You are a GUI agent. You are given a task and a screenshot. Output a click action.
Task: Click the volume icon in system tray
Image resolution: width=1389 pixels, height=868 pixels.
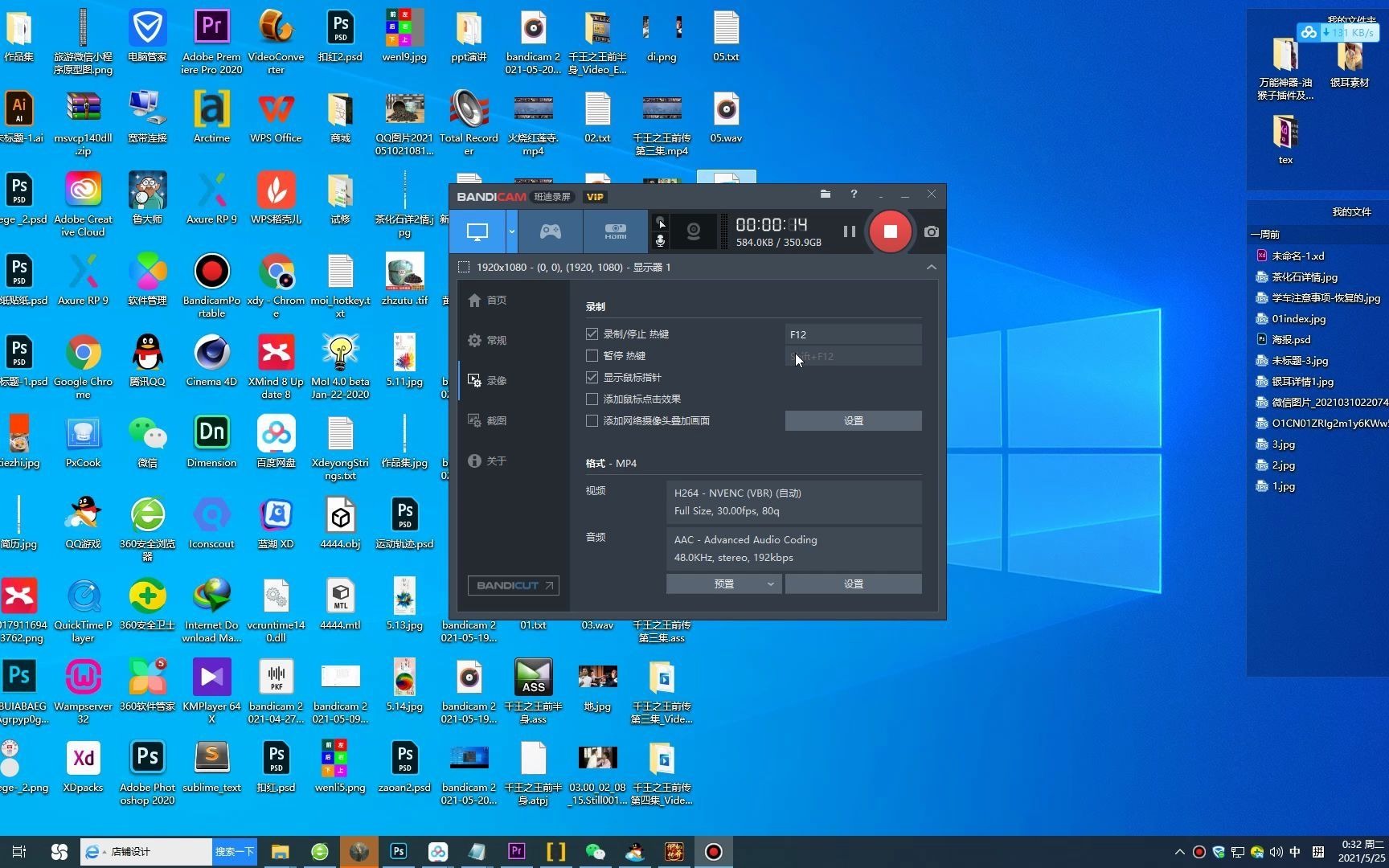coord(1276,852)
